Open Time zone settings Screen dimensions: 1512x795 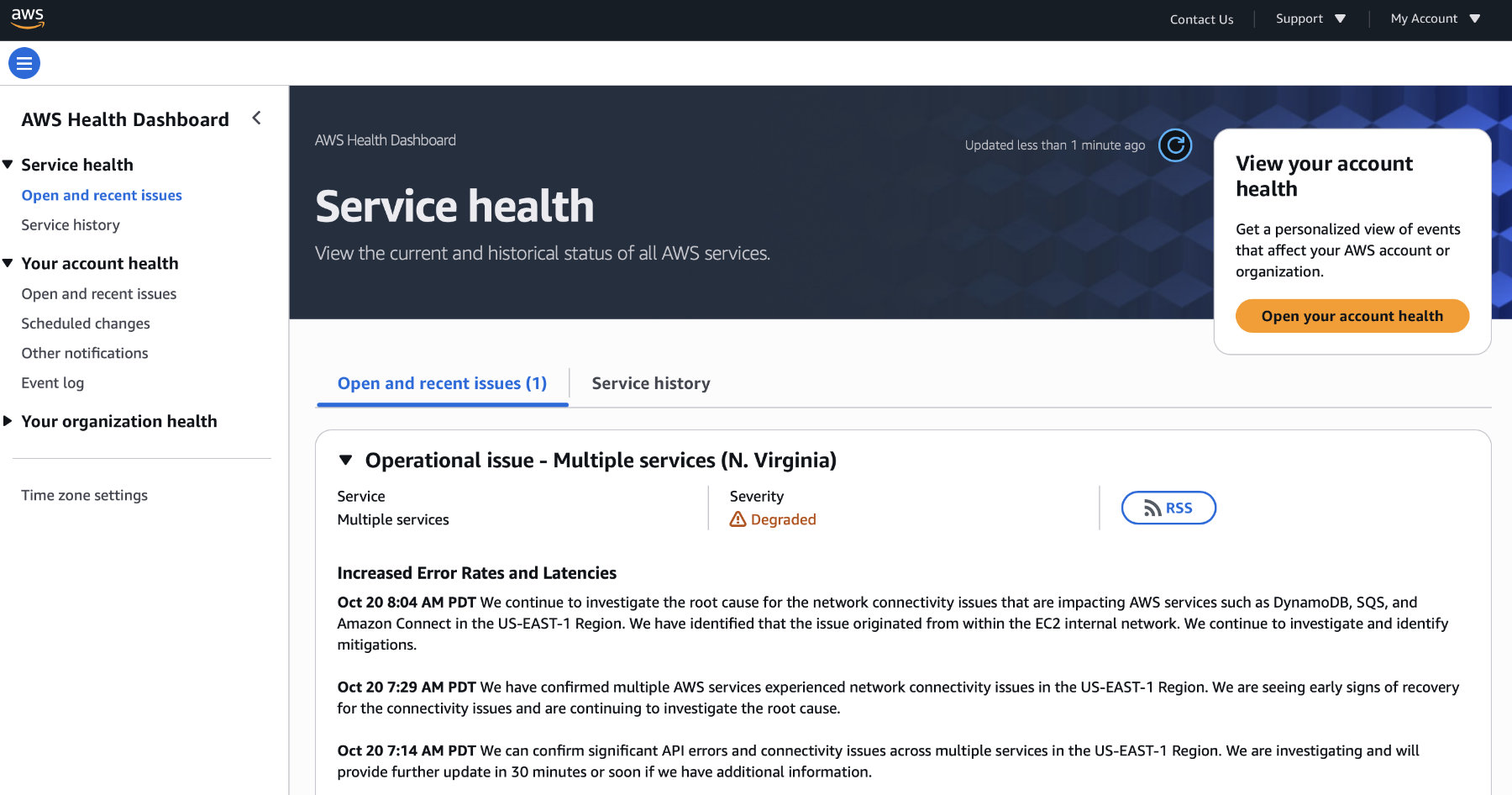point(85,496)
